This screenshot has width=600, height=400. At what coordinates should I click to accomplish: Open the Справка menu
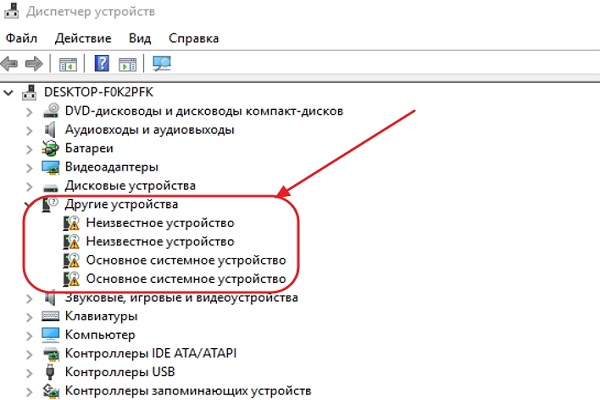tap(194, 38)
